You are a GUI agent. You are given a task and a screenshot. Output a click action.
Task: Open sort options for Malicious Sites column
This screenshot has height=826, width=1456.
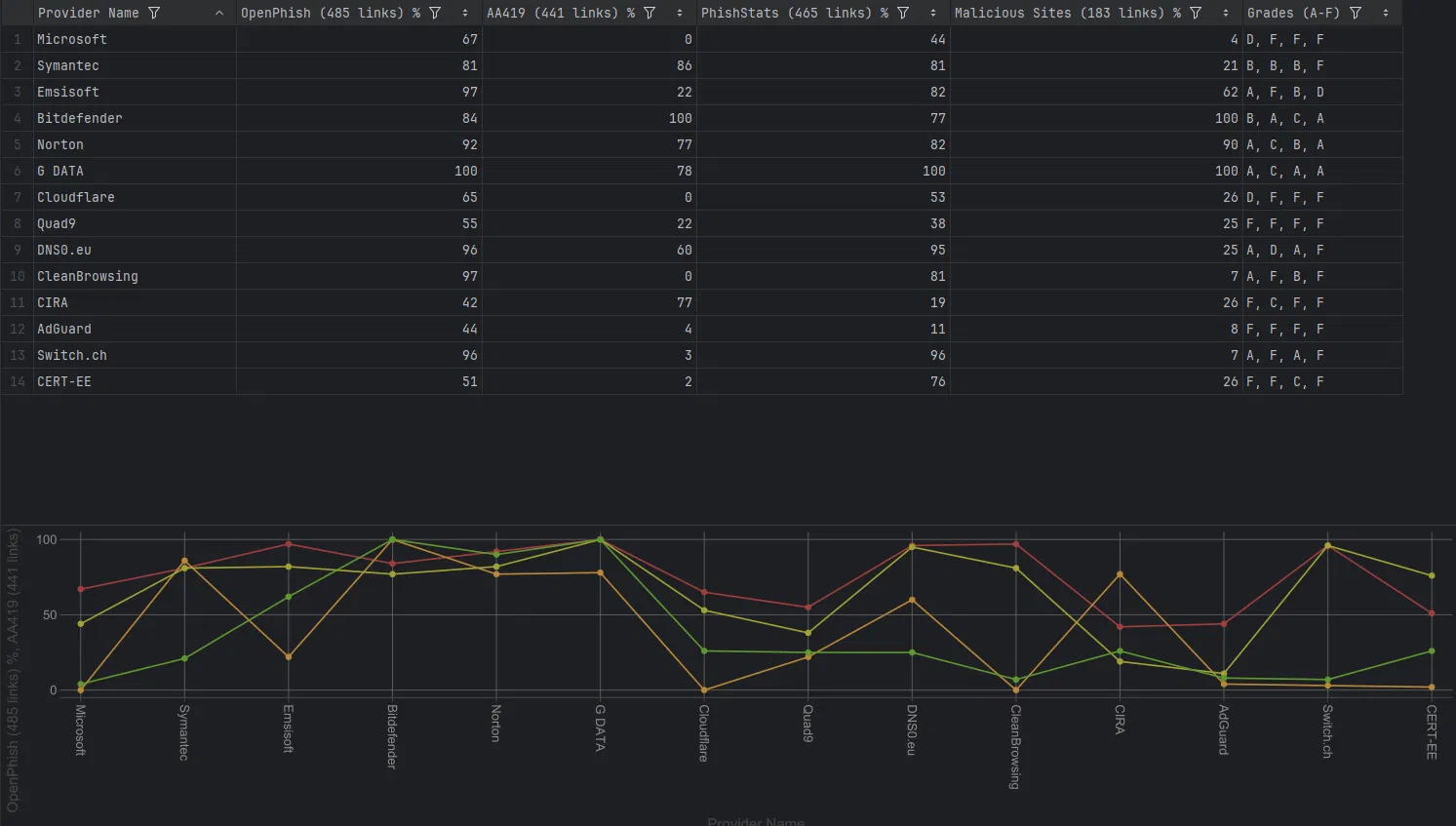pos(1226,13)
